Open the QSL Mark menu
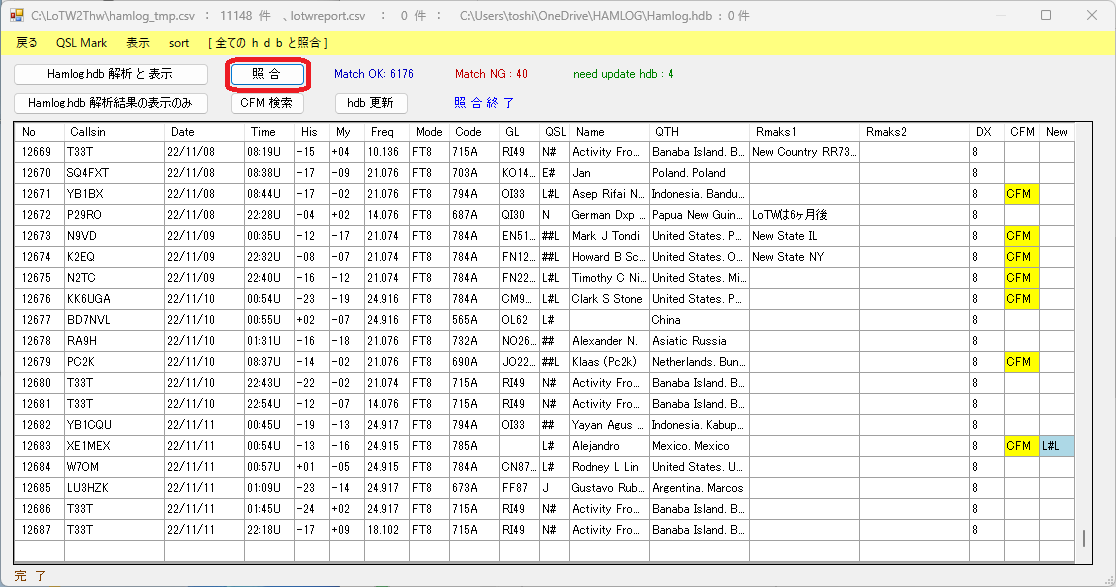This screenshot has width=1116, height=587. pos(81,43)
